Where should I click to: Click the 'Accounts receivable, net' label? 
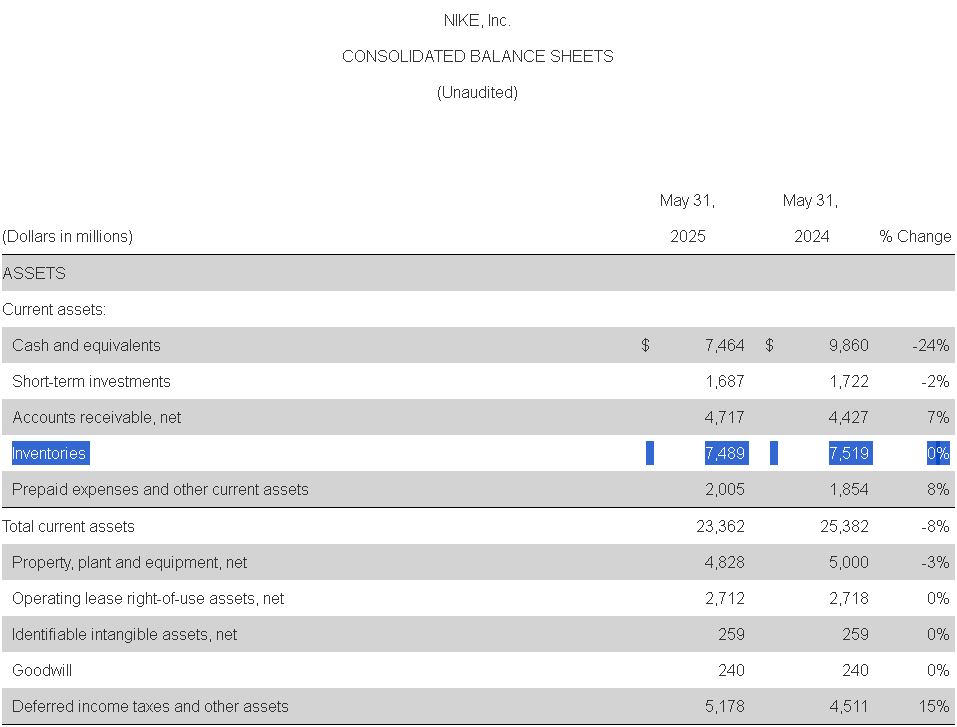click(96, 418)
